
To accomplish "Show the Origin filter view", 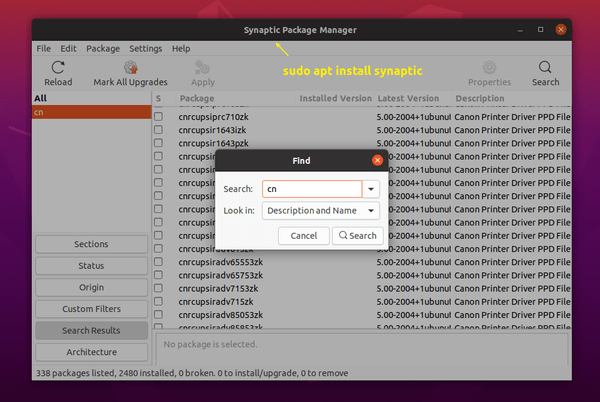I will pos(91,287).
